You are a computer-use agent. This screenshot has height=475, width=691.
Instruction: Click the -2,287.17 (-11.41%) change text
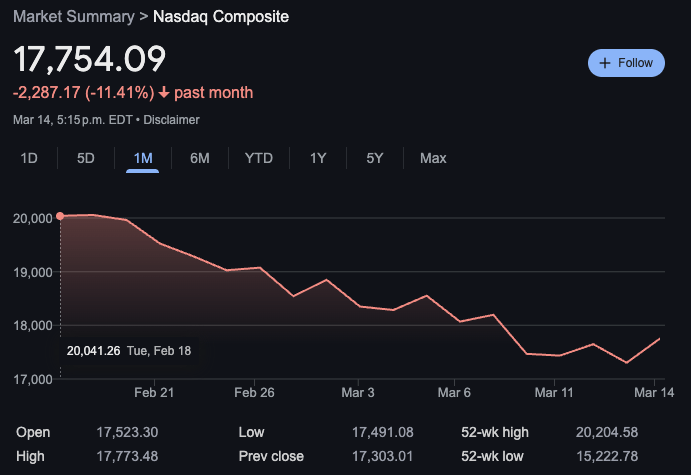84,93
